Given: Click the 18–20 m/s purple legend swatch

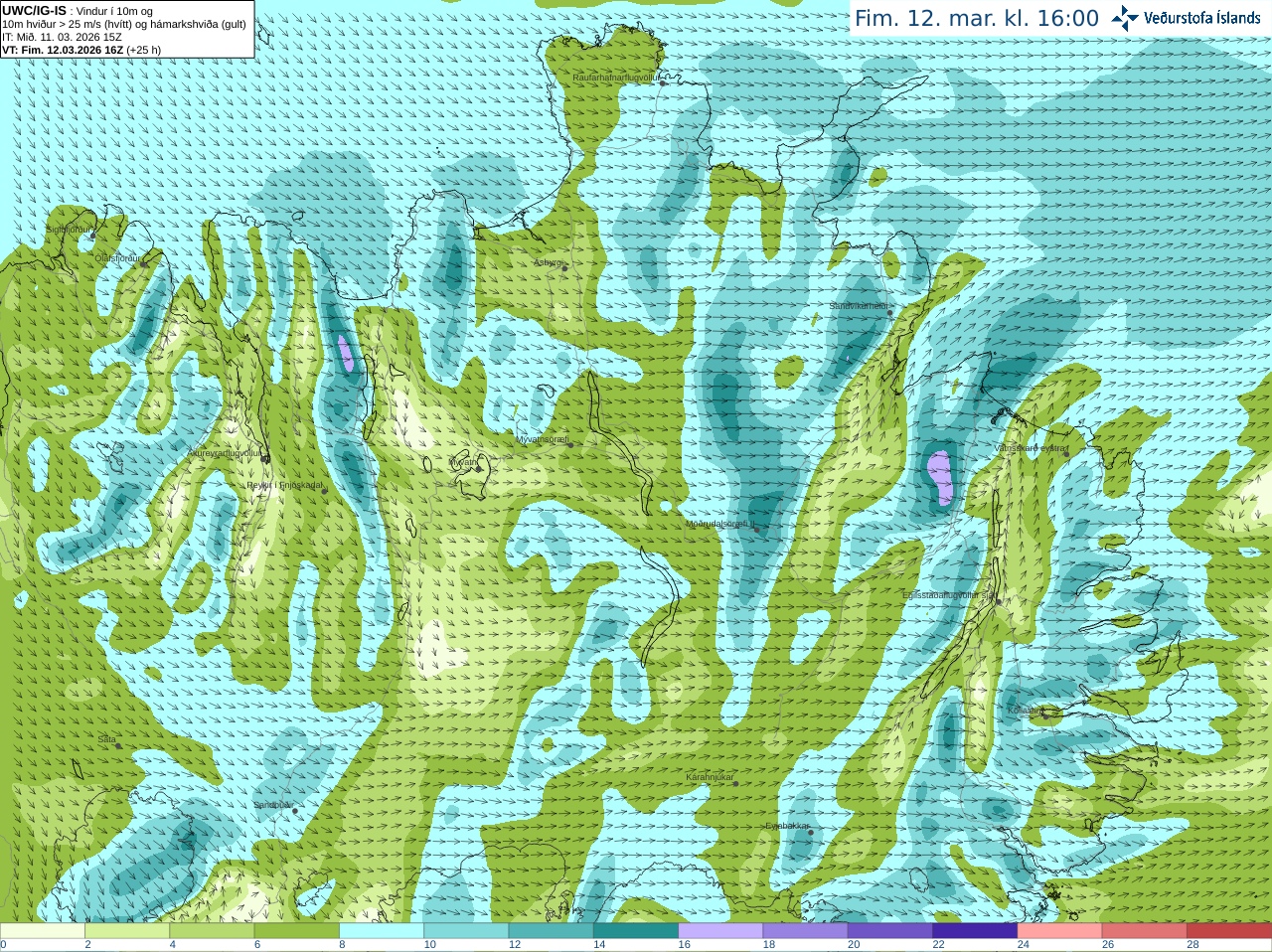Looking at the screenshot, I should pos(805,931).
